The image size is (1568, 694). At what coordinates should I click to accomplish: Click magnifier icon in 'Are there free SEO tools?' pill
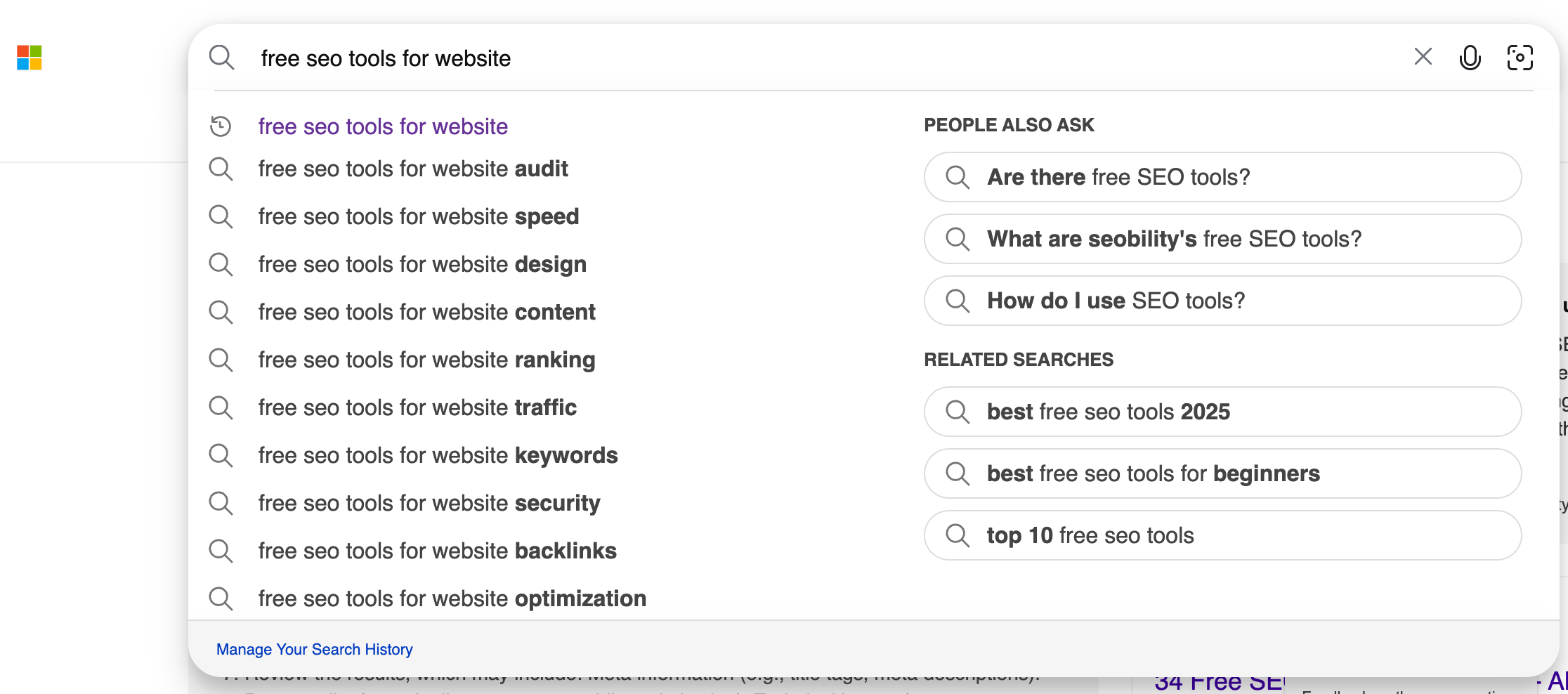coord(958,177)
